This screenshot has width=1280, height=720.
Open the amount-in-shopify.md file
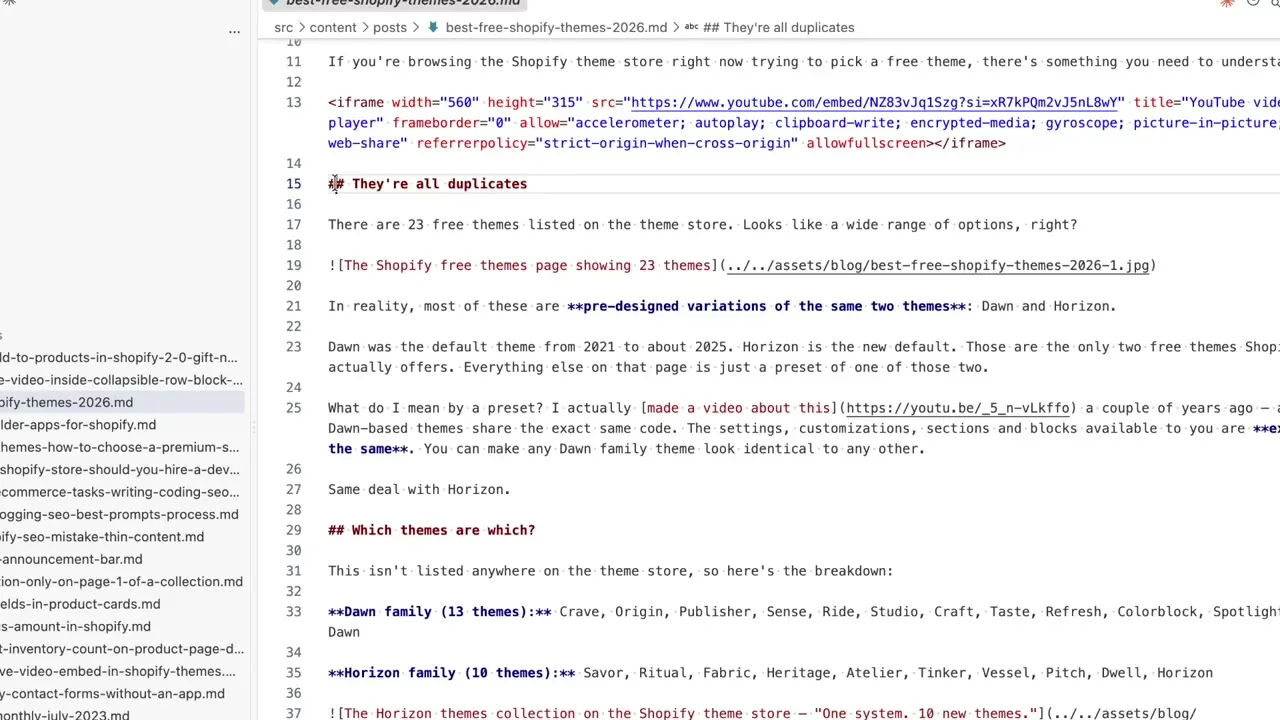point(75,626)
